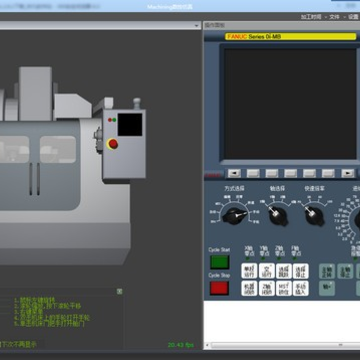Image resolution: width=360 pixels, height=360 pixels.
Task: Click the fifth blank soft key
Action: point(328,173)
